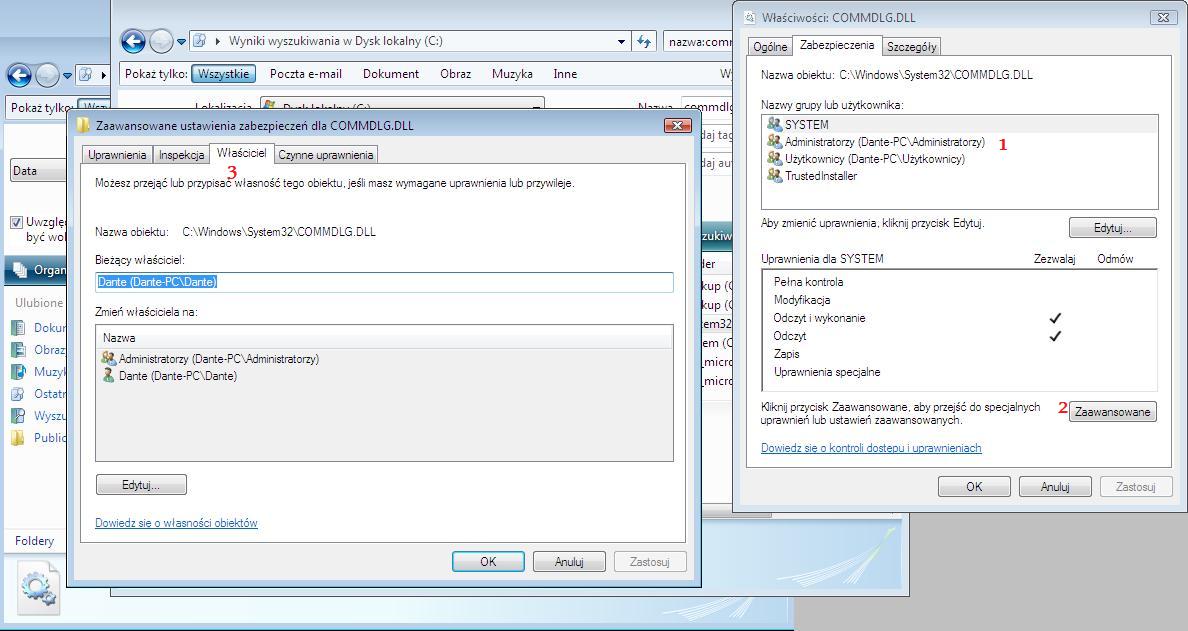Image resolution: width=1188 pixels, height=631 pixels.
Task: Open the Public folder in sidebar
Action: point(49,437)
